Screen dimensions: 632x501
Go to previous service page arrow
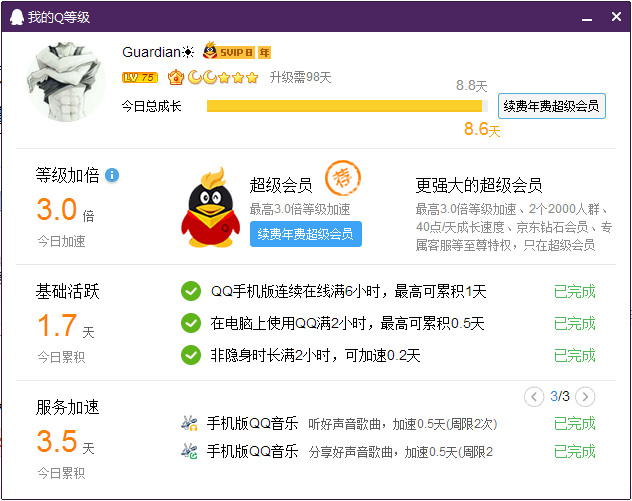tap(534, 397)
